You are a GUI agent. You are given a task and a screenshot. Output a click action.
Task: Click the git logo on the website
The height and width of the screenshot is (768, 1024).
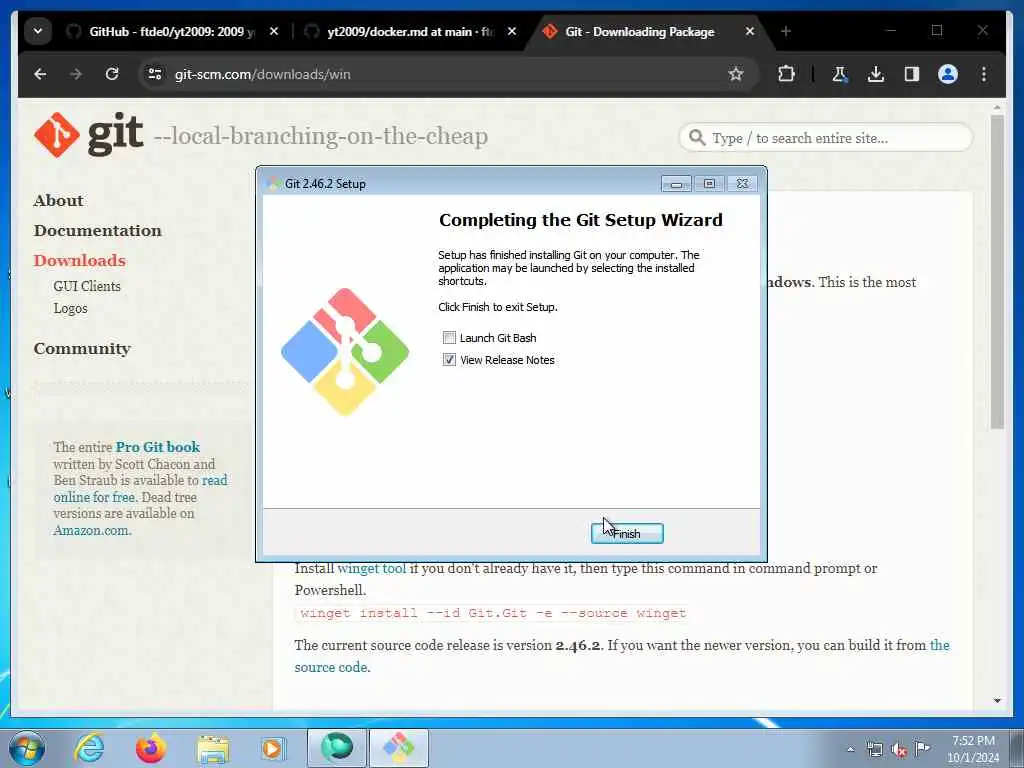pyautogui.click(x=88, y=135)
